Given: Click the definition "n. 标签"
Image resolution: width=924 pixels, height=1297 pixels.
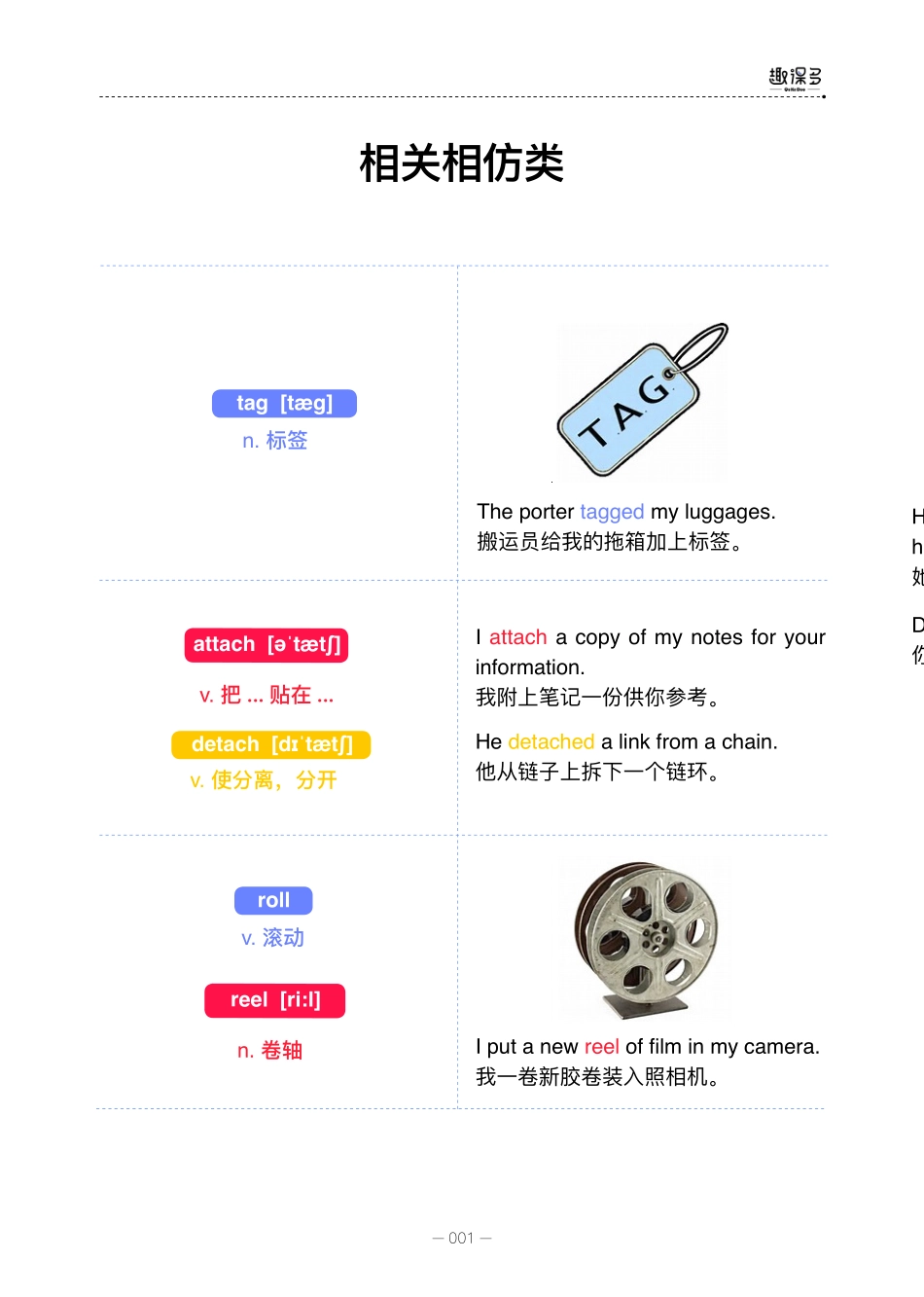Looking at the screenshot, I should (x=275, y=441).
